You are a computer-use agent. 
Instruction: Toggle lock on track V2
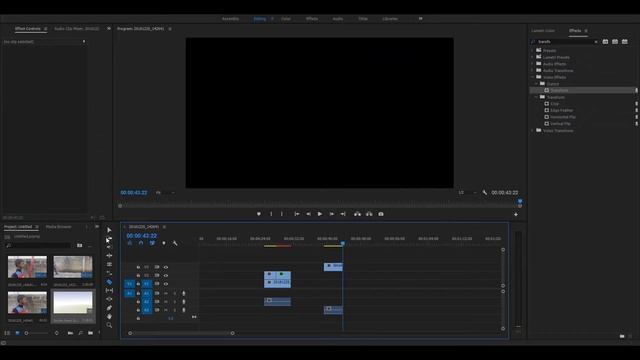[x=138, y=276]
